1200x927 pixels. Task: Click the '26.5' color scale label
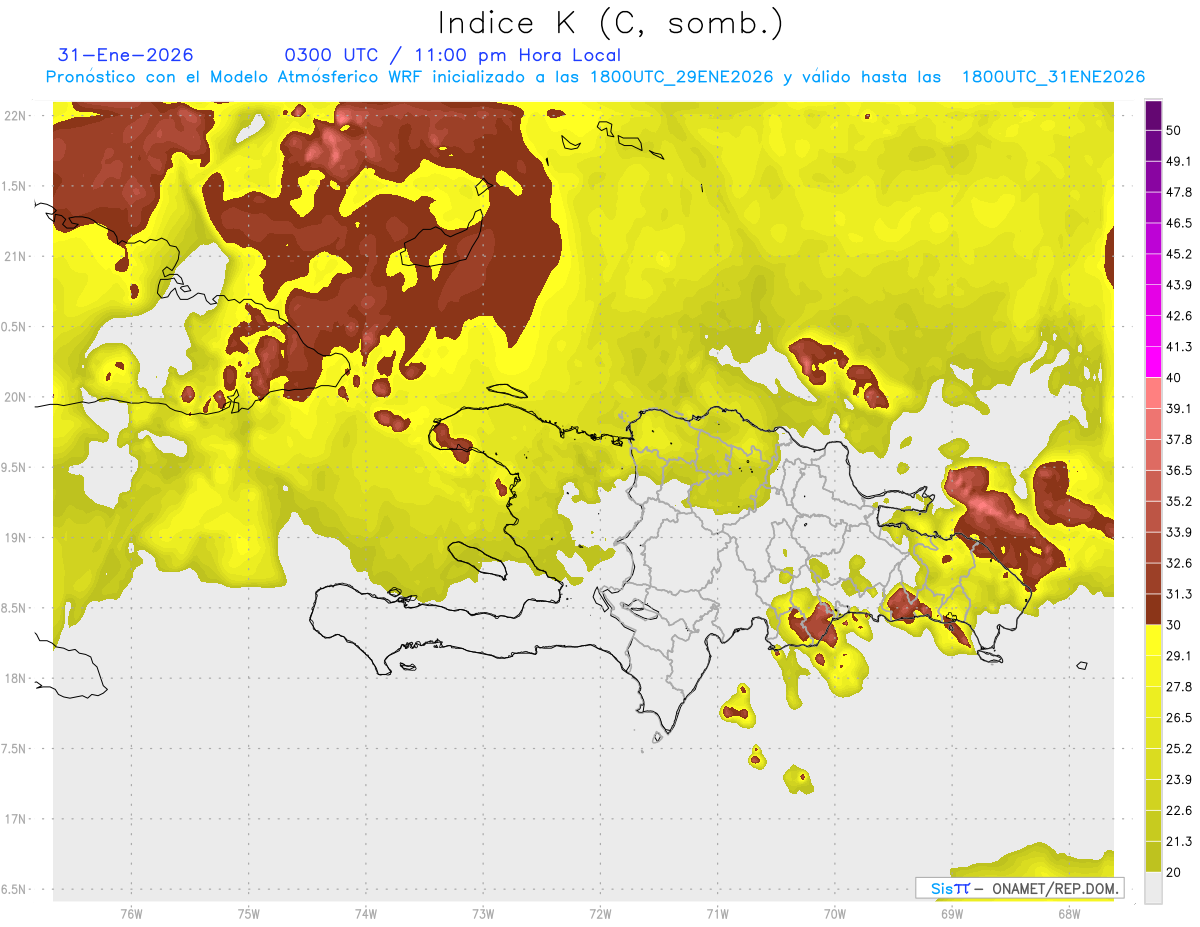pyautogui.click(x=1179, y=718)
